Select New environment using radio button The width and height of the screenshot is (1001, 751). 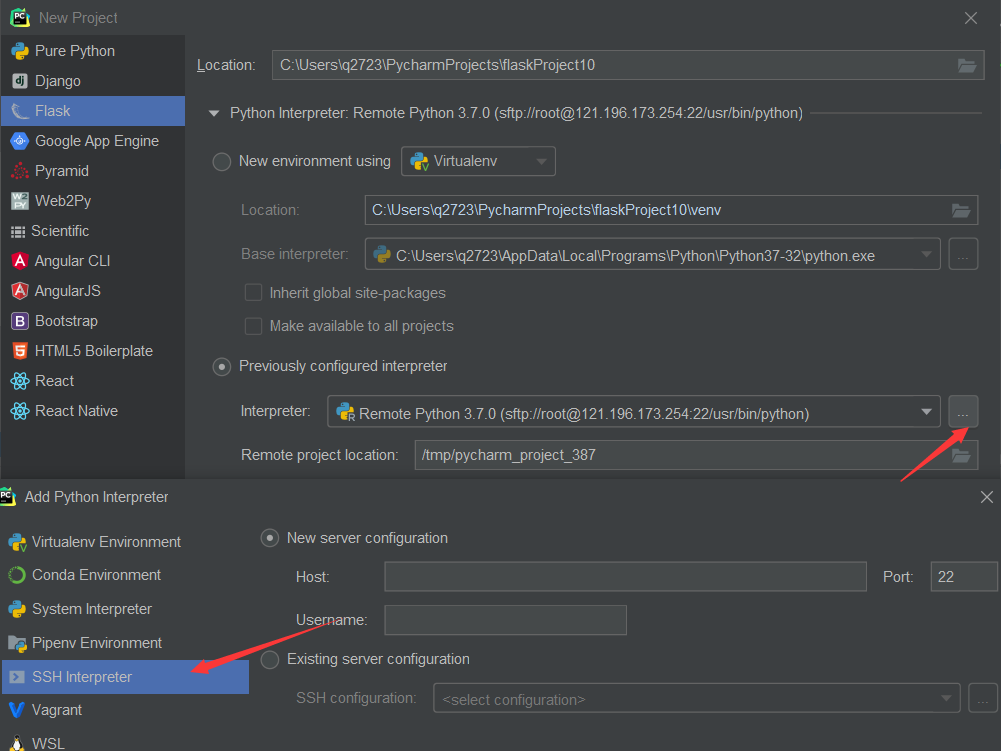coord(222,162)
